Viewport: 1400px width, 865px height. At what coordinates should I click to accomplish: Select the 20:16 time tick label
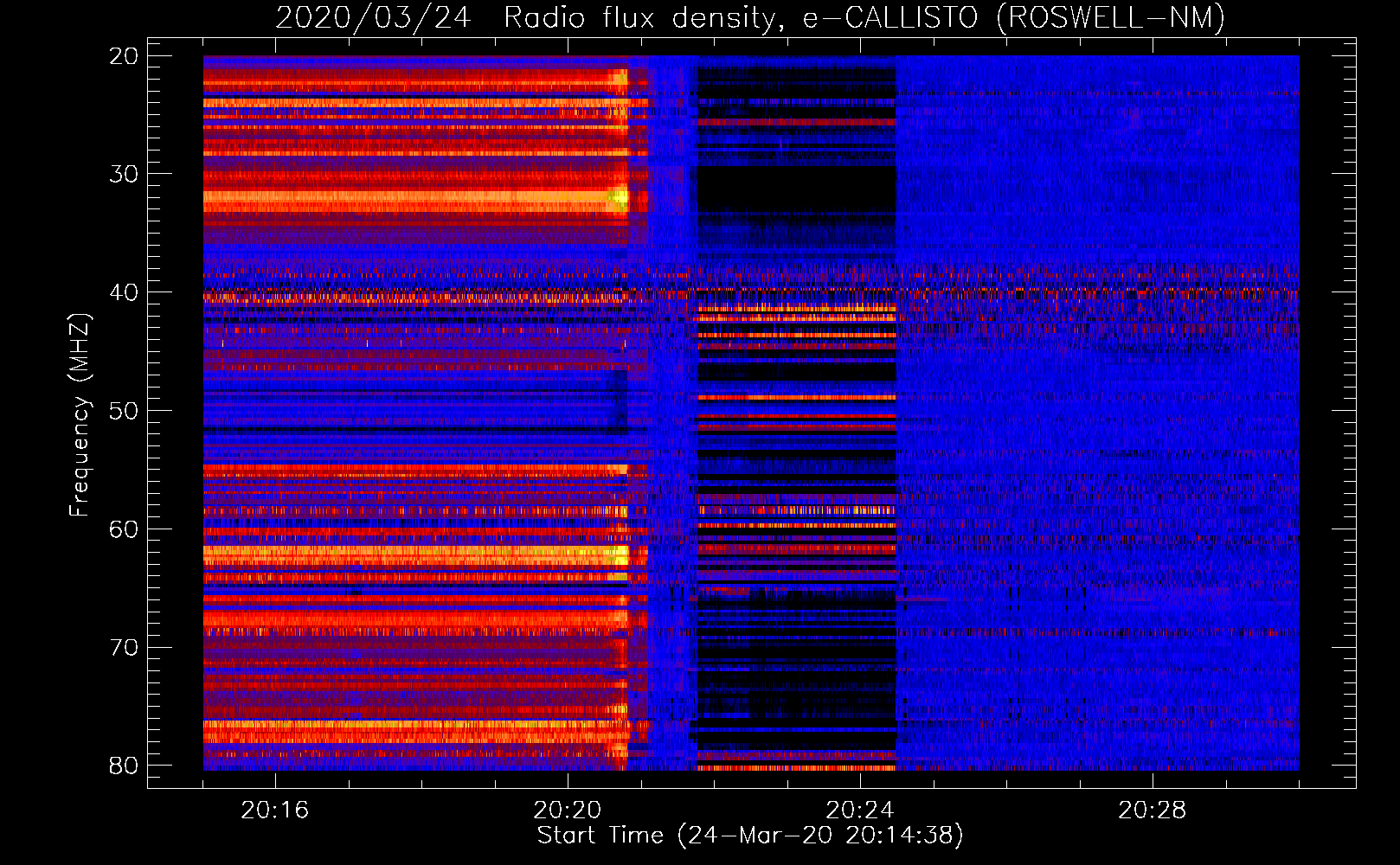274,811
